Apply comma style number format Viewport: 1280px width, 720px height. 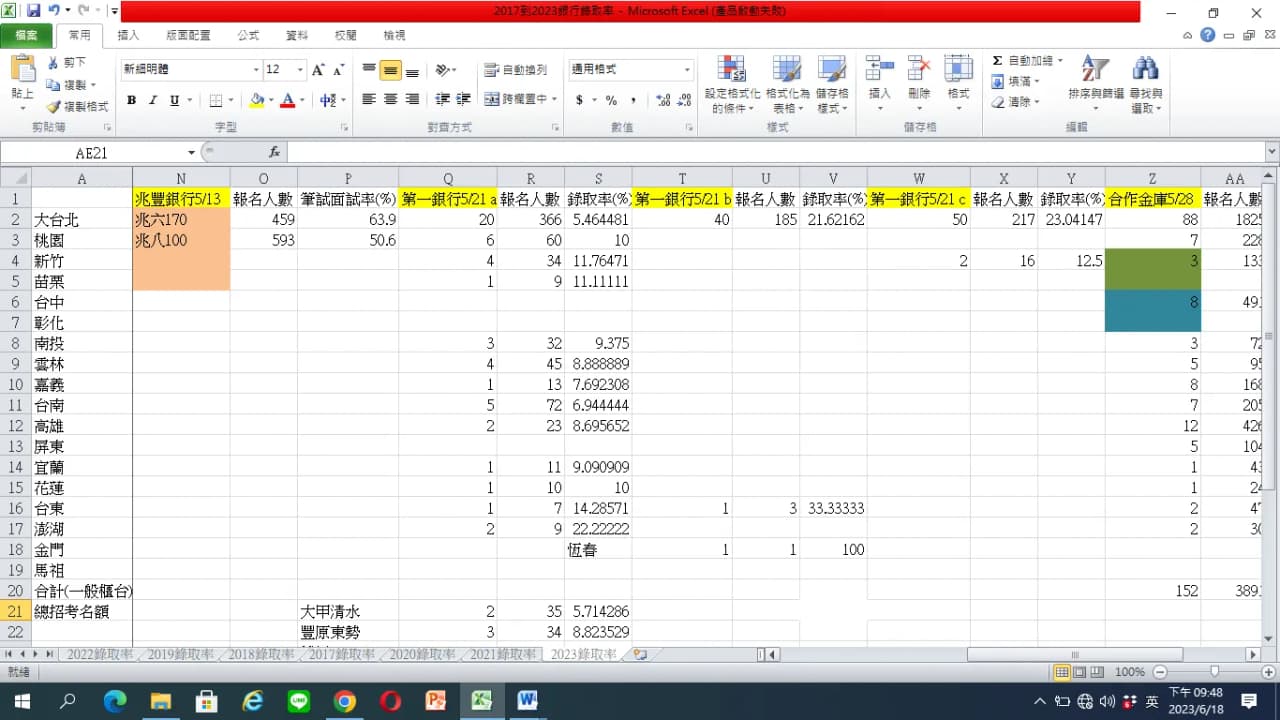pos(633,100)
